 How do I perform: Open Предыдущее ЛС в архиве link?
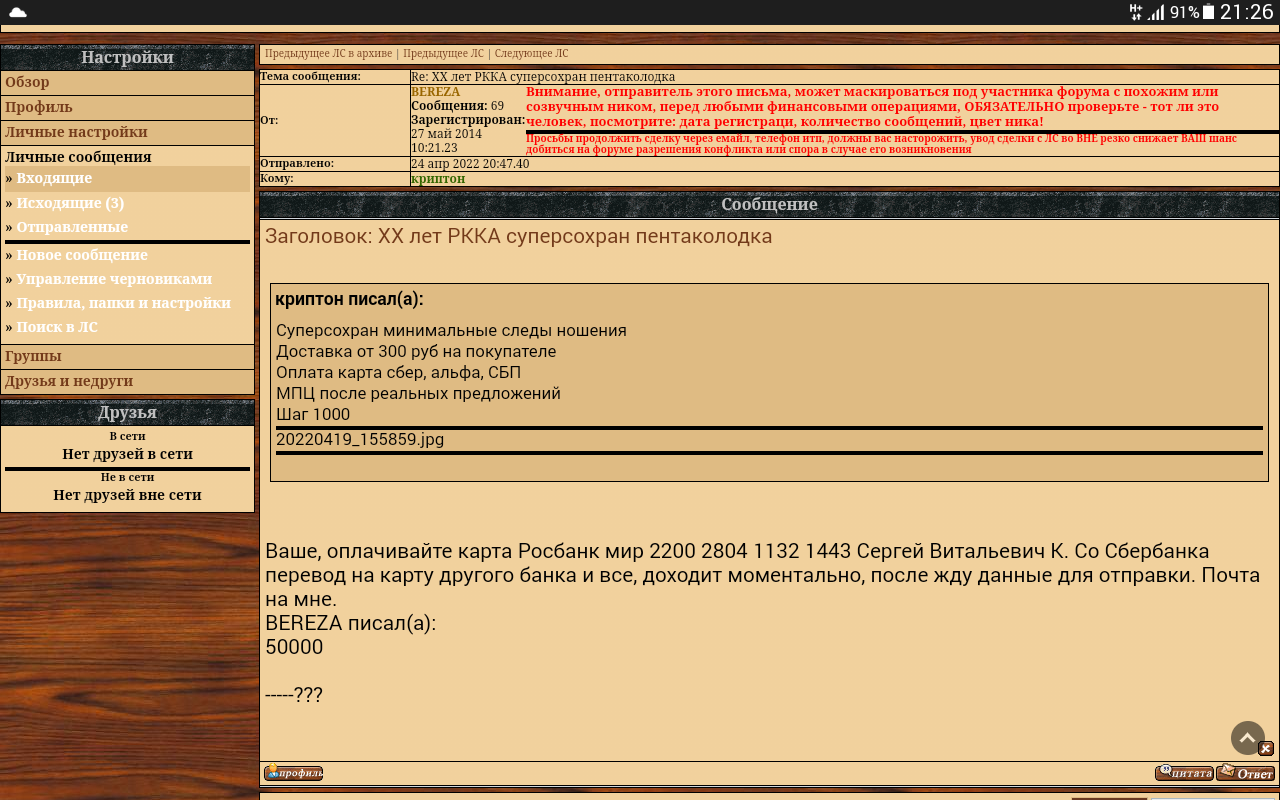click(328, 54)
